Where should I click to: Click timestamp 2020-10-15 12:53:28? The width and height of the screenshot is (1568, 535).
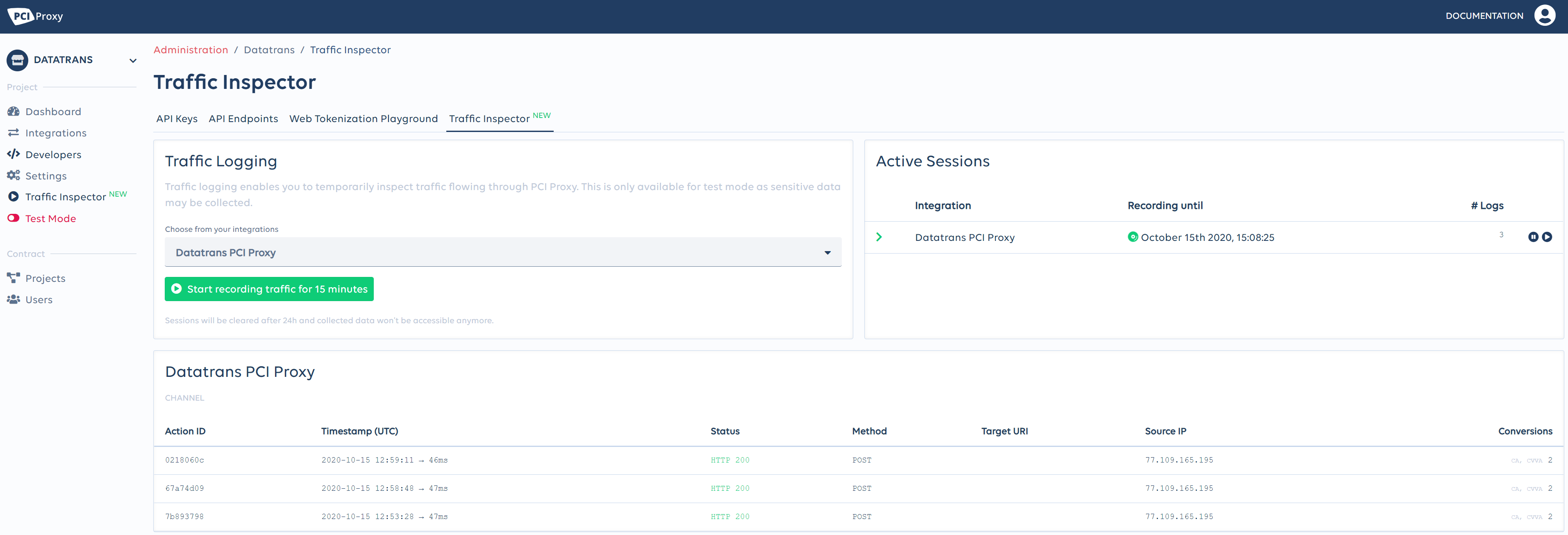click(367, 517)
